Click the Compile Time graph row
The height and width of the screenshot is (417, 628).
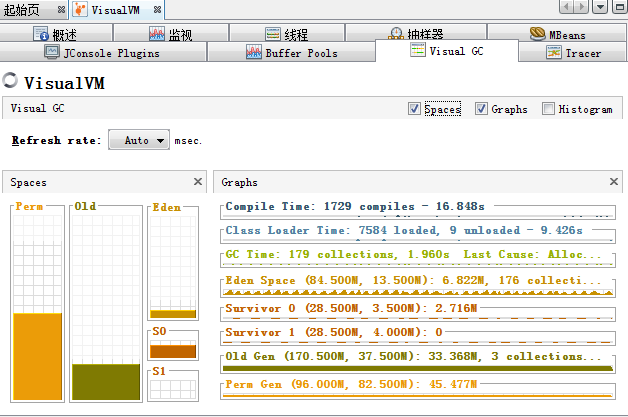point(417,210)
